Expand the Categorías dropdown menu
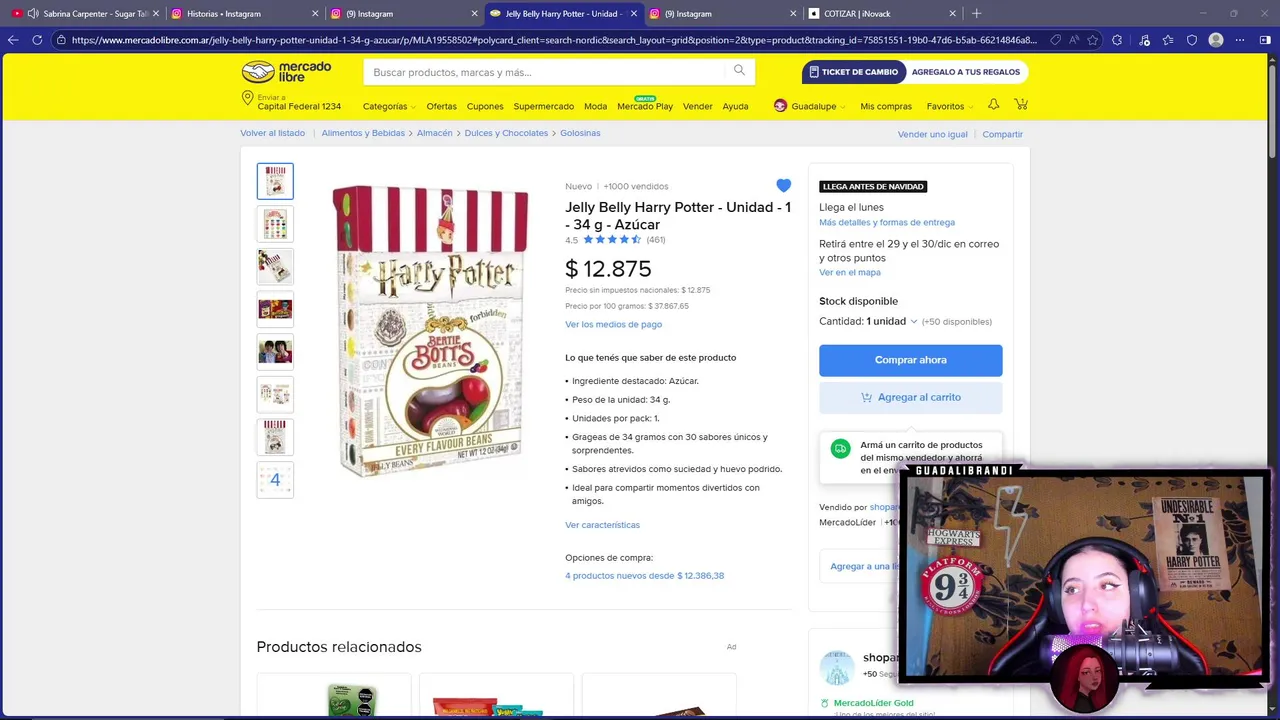Screen dimensions: 1280x720 click(389, 106)
